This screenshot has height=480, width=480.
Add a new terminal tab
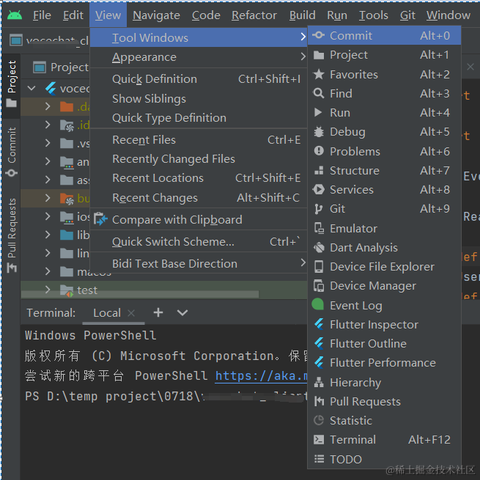[x=158, y=312]
